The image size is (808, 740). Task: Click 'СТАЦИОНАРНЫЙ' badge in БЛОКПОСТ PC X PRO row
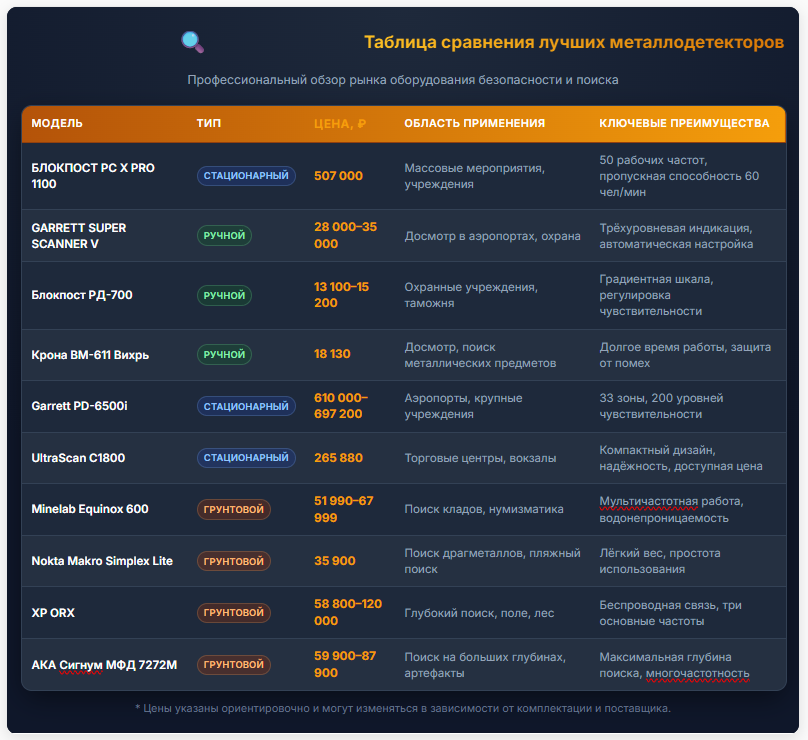(246, 176)
